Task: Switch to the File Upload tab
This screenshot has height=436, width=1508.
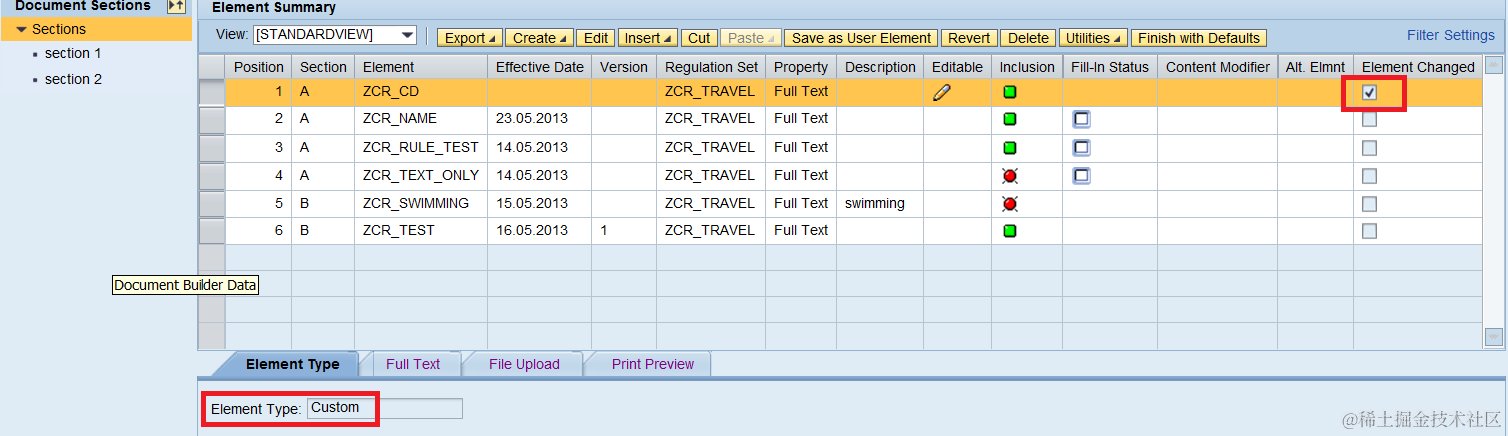Action: [x=524, y=364]
